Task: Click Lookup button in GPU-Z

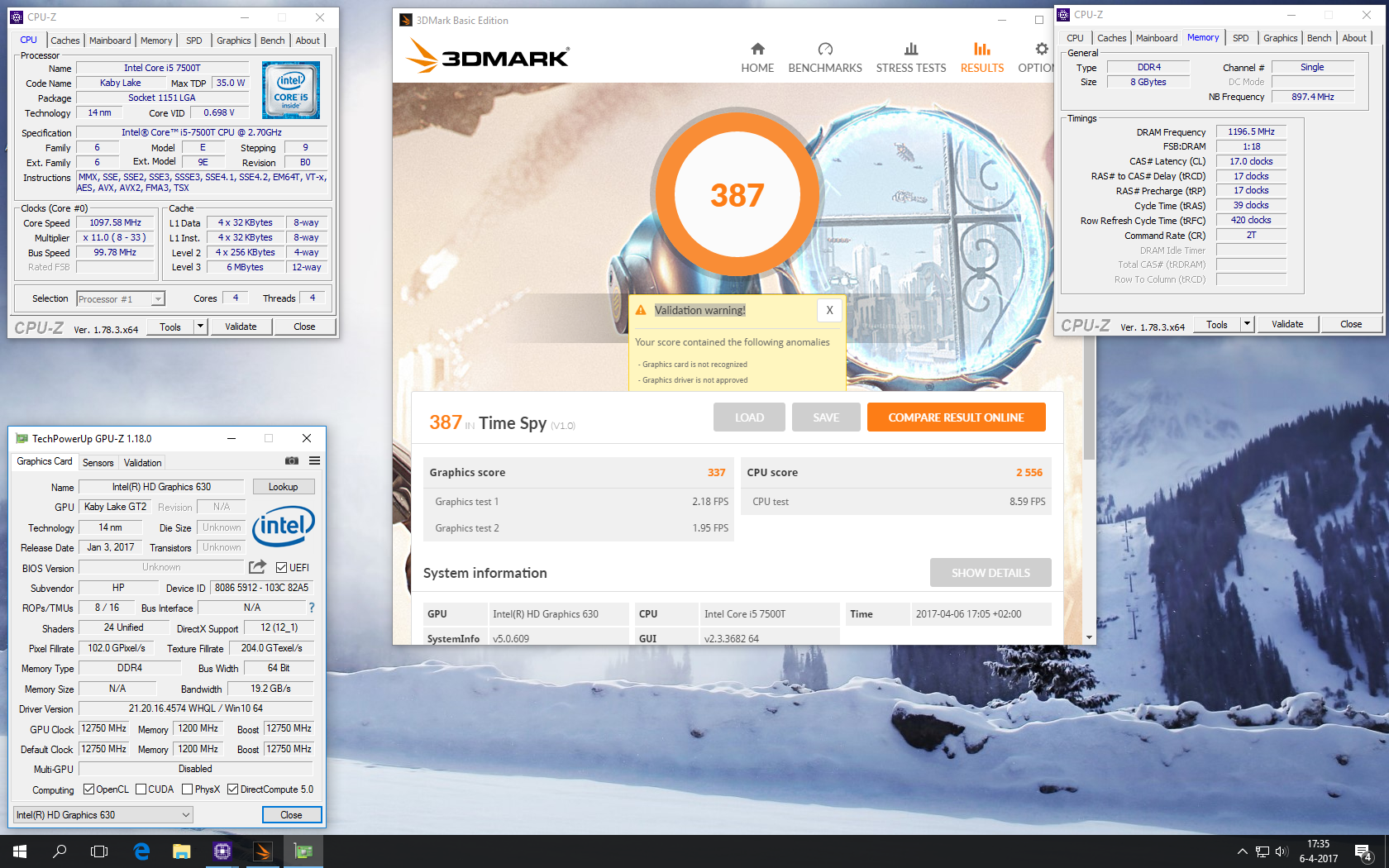Action: [x=283, y=487]
